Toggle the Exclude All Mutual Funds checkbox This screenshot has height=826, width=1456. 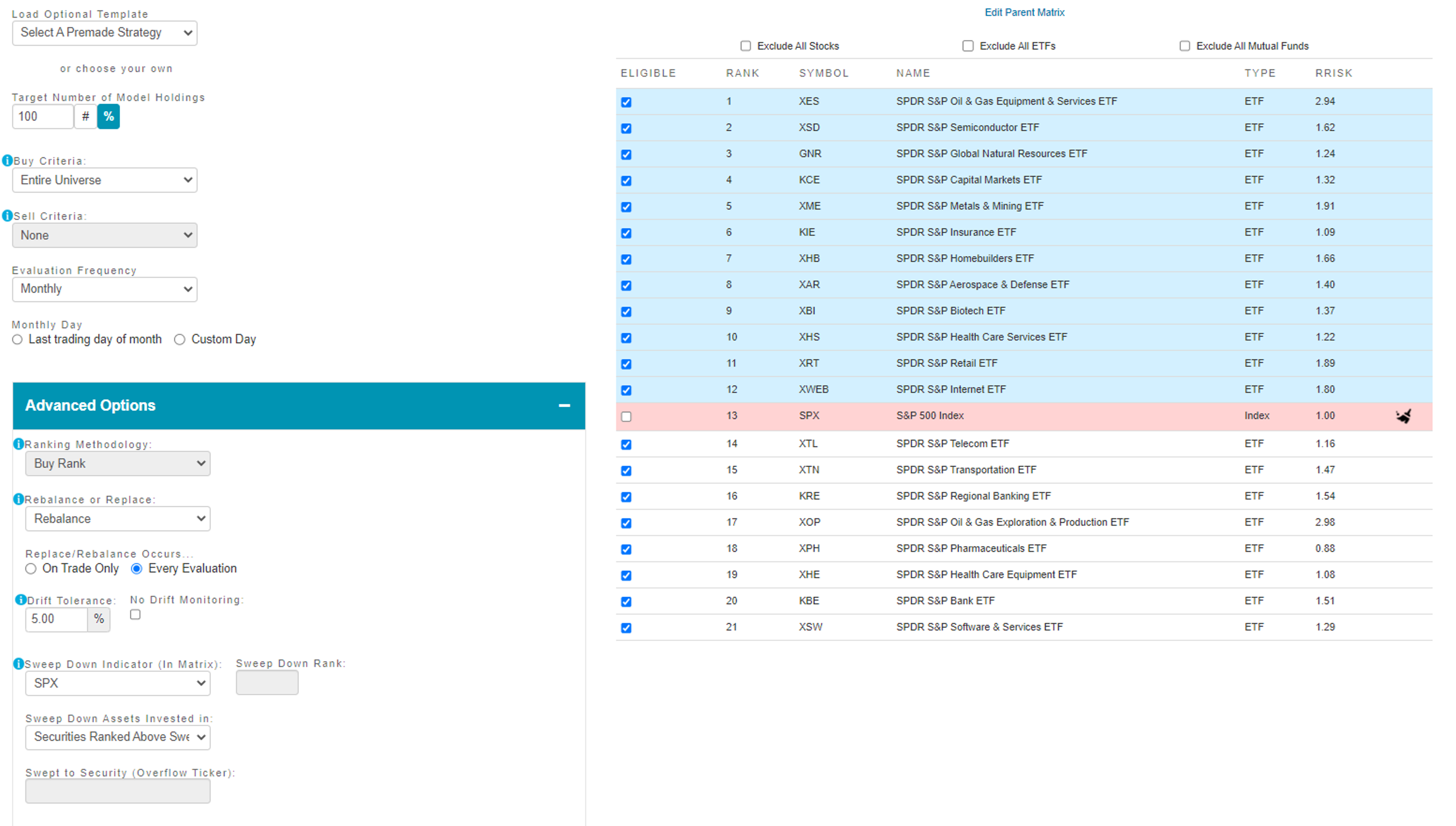pyautogui.click(x=1185, y=46)
